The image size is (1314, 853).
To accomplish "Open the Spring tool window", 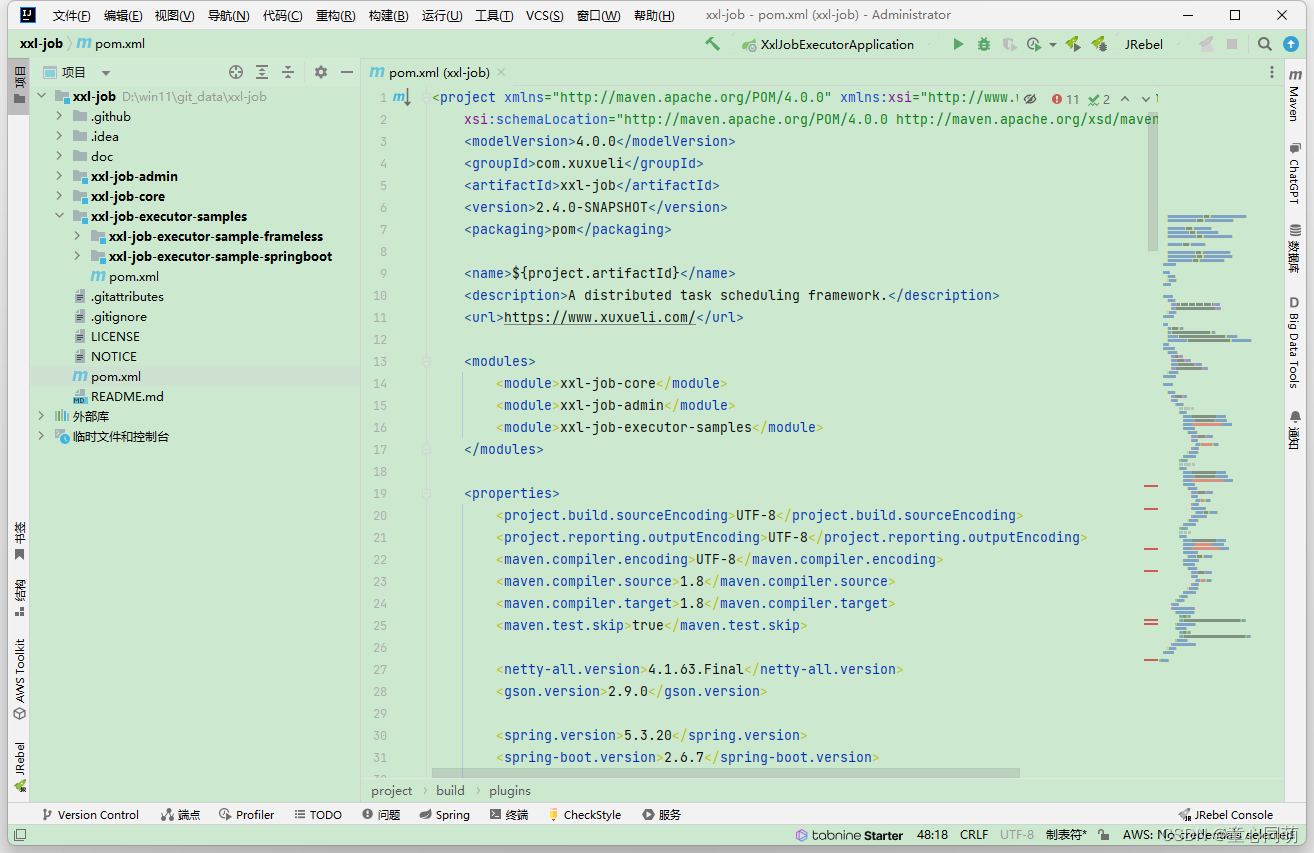I will pos(444,815).
